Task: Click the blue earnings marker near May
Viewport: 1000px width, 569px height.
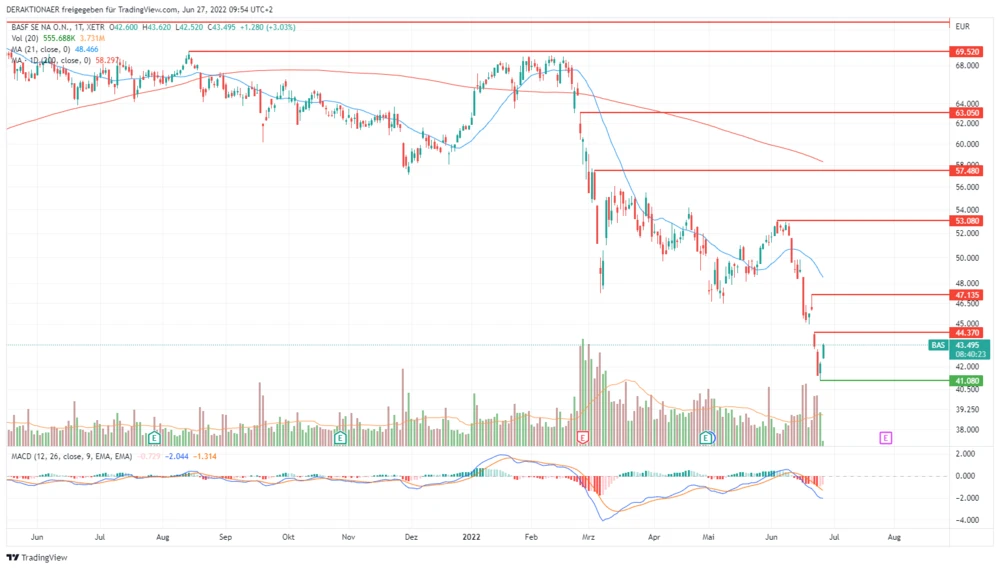Action: click(706, 438)
